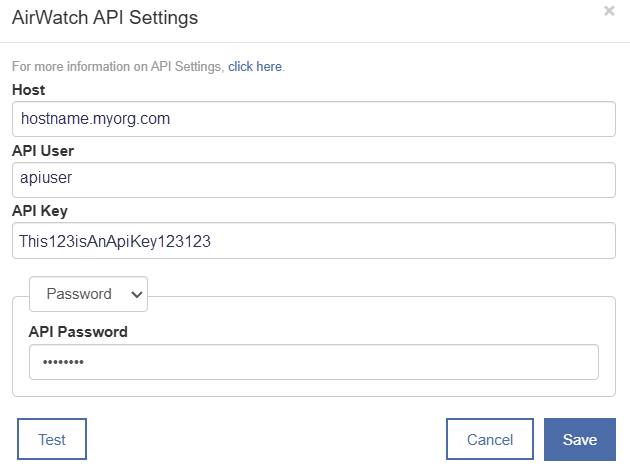Cancel the API settings changes
Viewport: 630px width, 474px height.
(490, 439)
